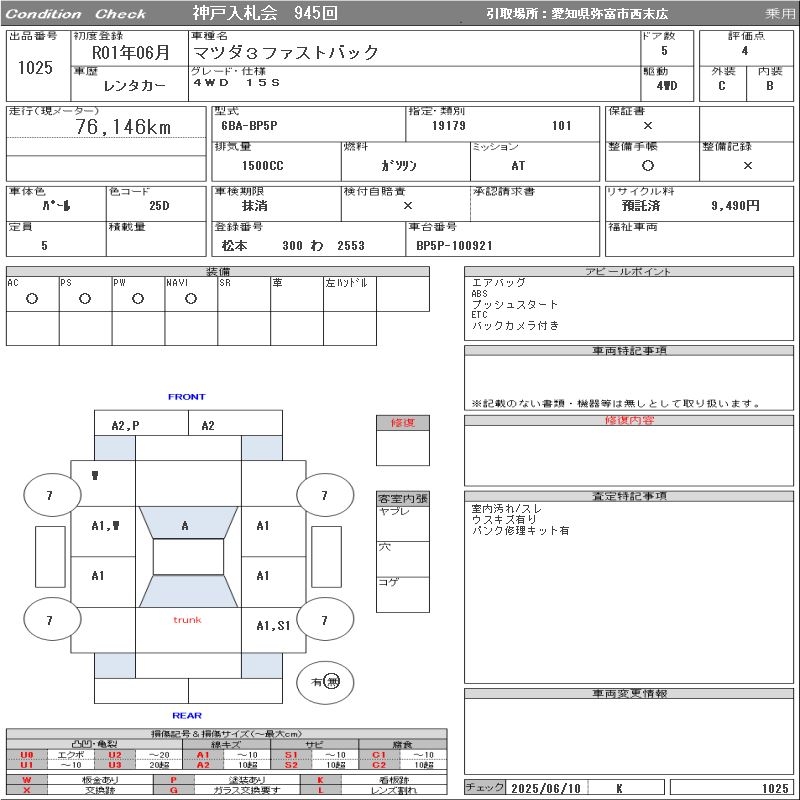This screenshot has width=800, height=800.
Task: Click the × mark under 検付自賠責
Action: tap(408, 206)
